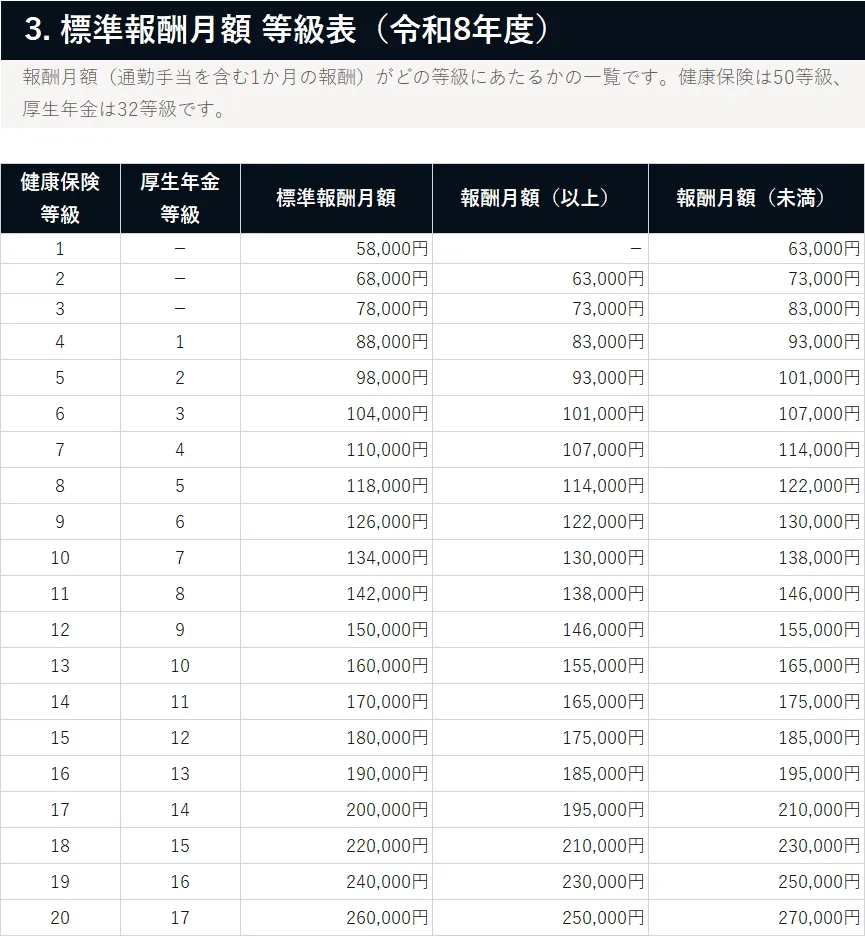Click the 厚生年金は32等級です description line
The height and width of the screenshot is (936, 865).
[x=124, y=109]
